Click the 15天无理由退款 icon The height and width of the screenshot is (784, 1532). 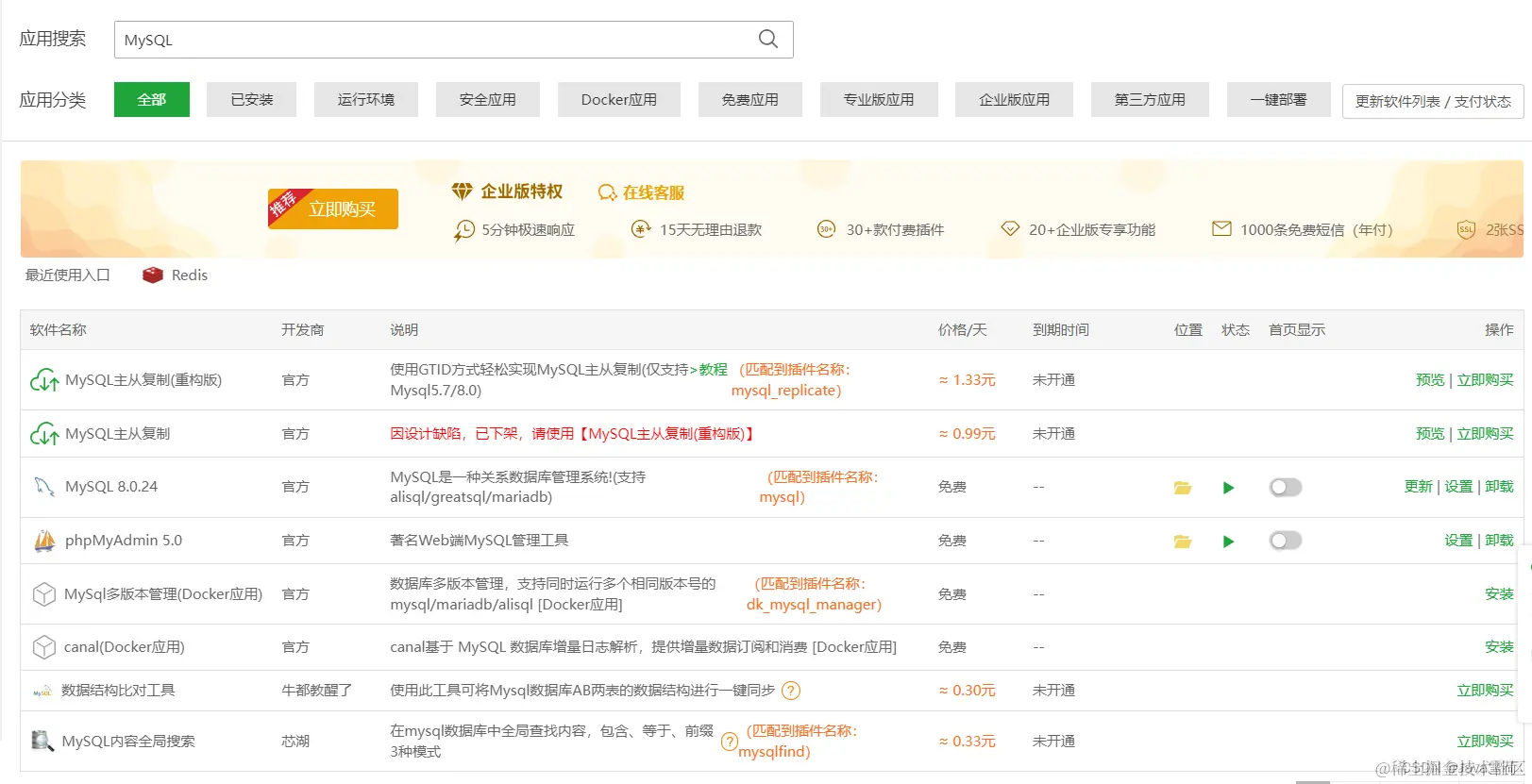(x=641, y=228)
